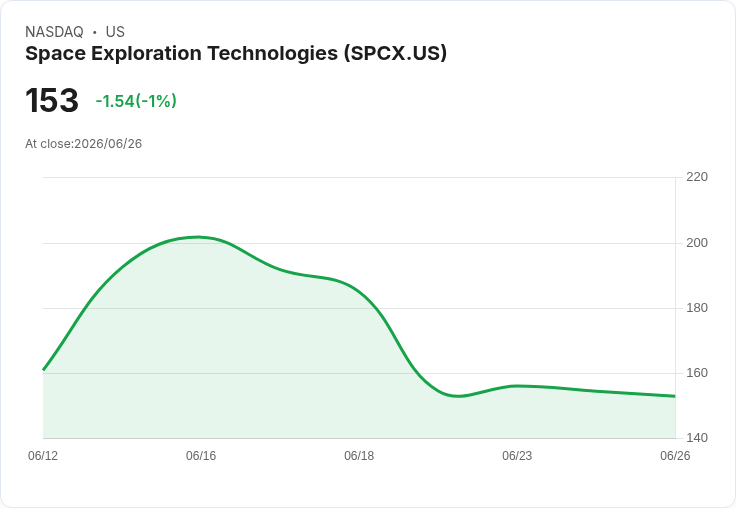Viewport: 736px width, 508px height.
Task: Click the chart line's lowest dip before 06/23
Action: click(459, 396)
